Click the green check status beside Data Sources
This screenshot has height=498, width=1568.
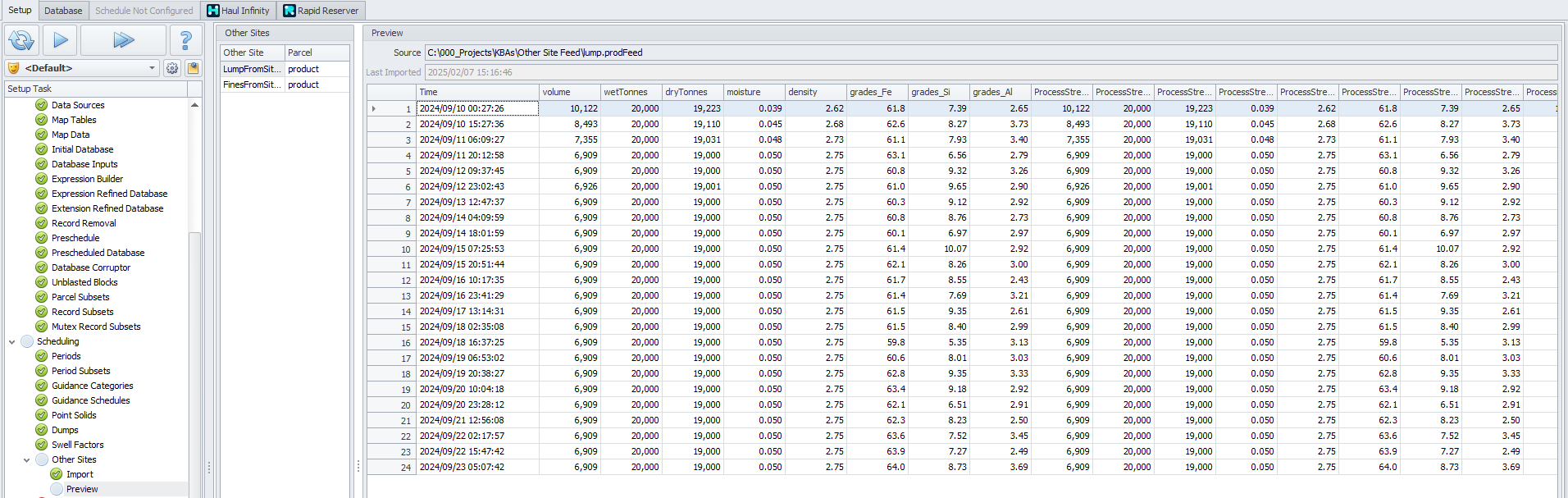coord(41,105)
